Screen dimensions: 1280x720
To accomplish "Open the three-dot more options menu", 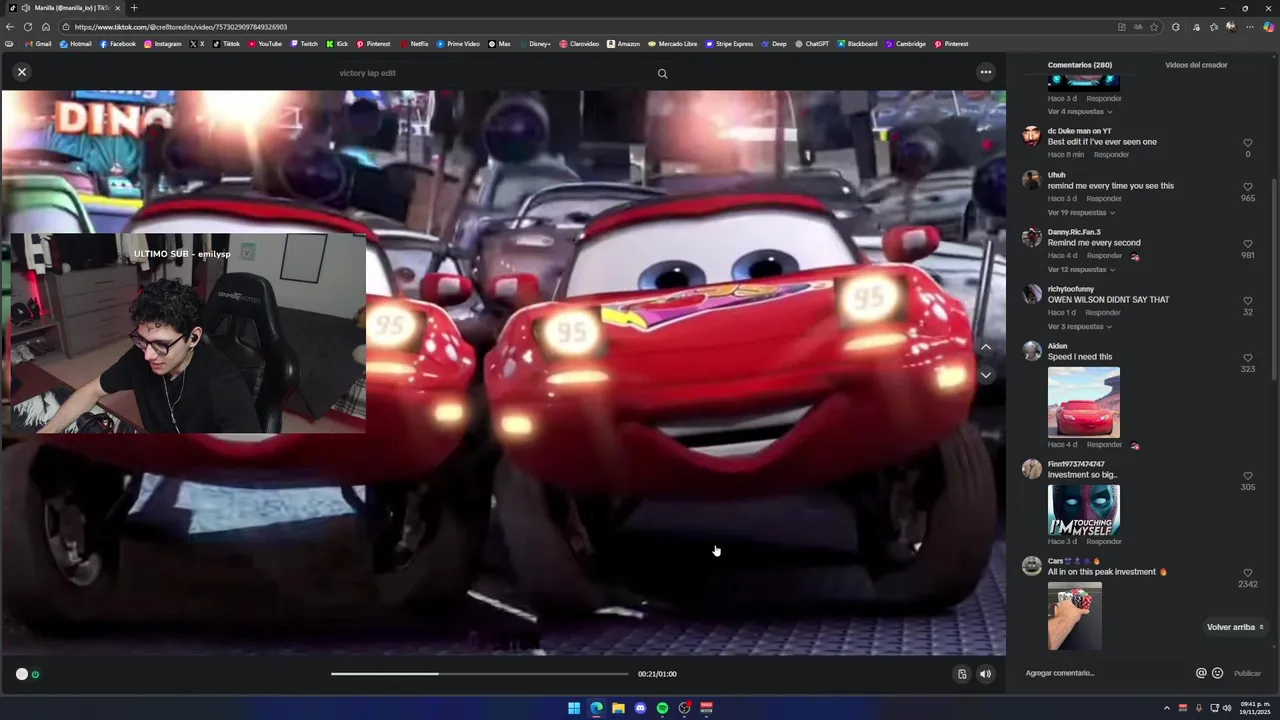I will (x=985, y=72).
